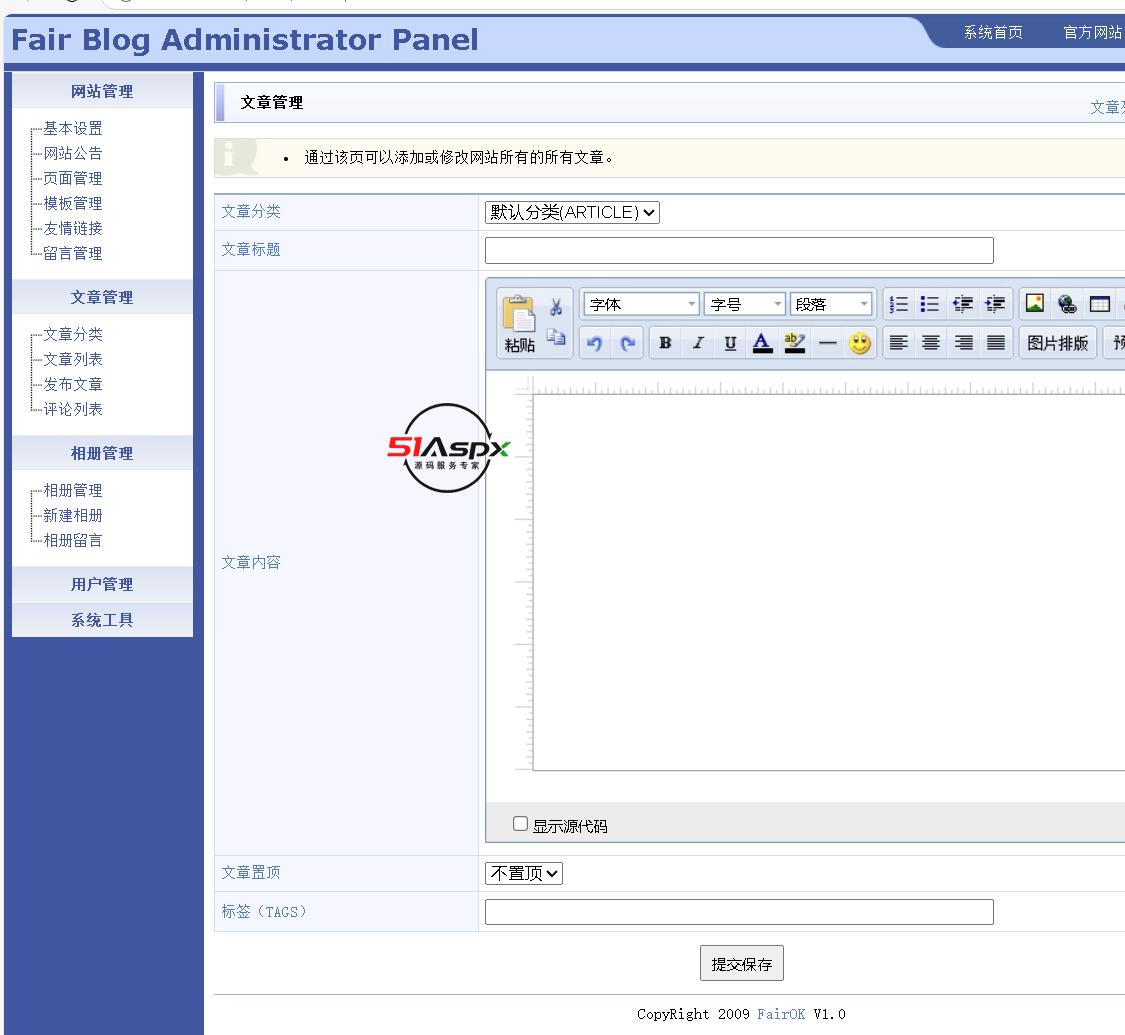
Task: Increase the paragraph indent
Action: (x=994, y=304)
